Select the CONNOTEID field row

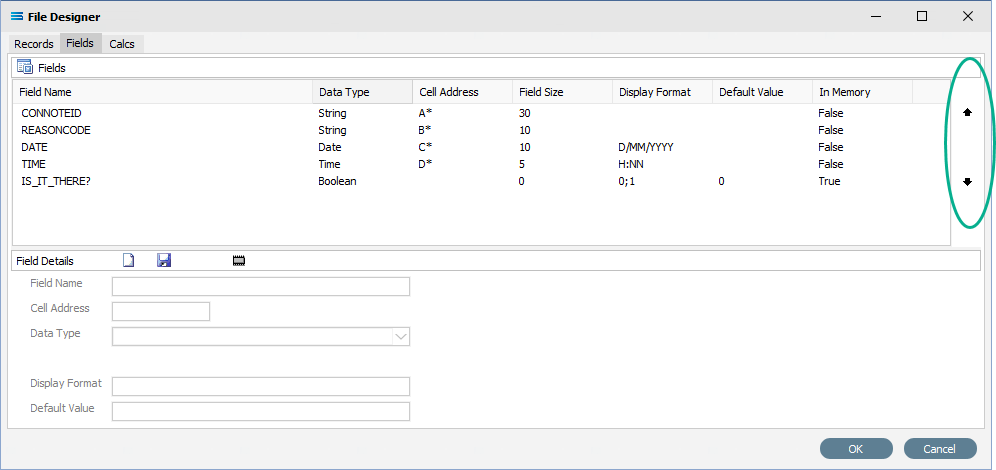click(x=481, y=113)
